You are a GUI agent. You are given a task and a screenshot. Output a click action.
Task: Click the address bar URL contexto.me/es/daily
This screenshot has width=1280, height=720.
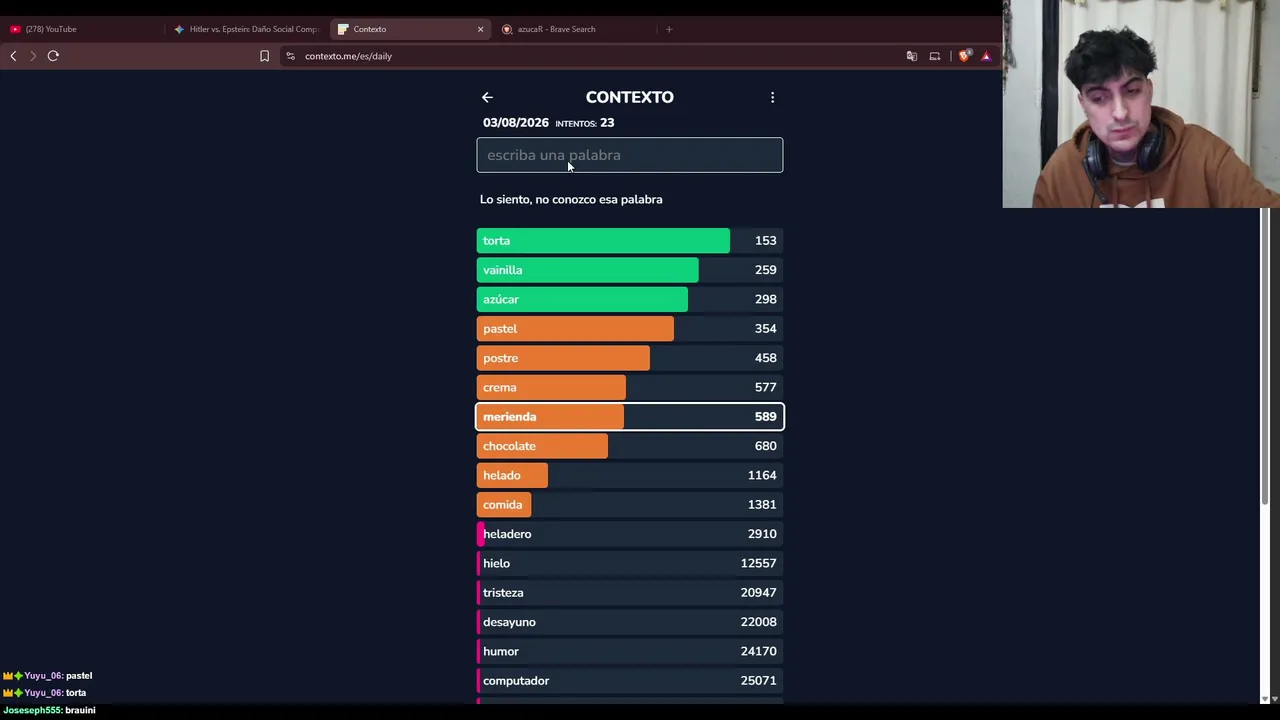348,56
